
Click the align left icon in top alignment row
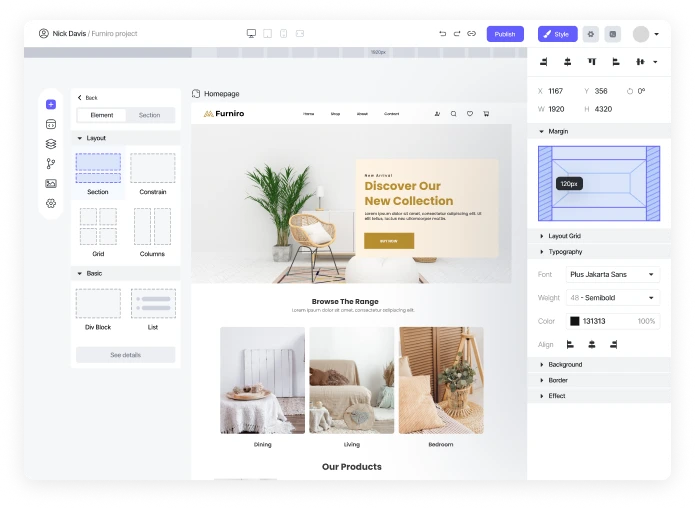pyautogui.click(x=616, y=62)
